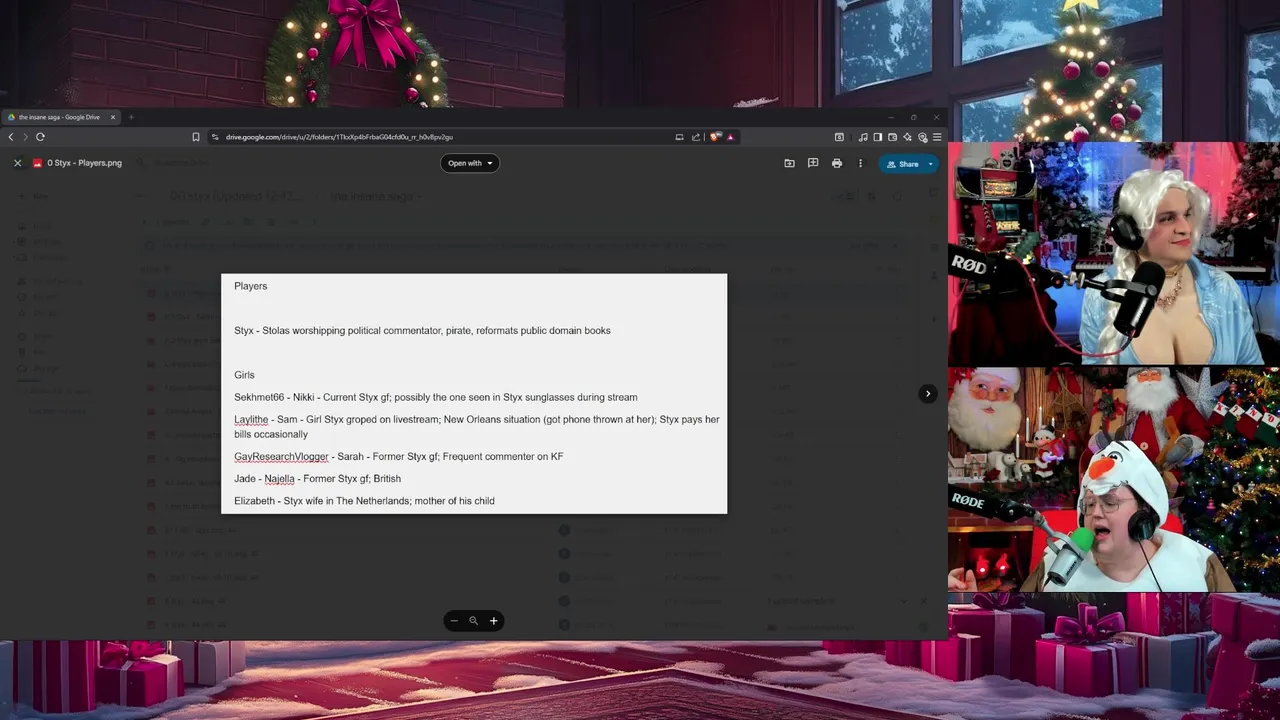Viewport: 1280px width, 720px height.
Task: Click the VPN shield icon
Action: (922, 137)
